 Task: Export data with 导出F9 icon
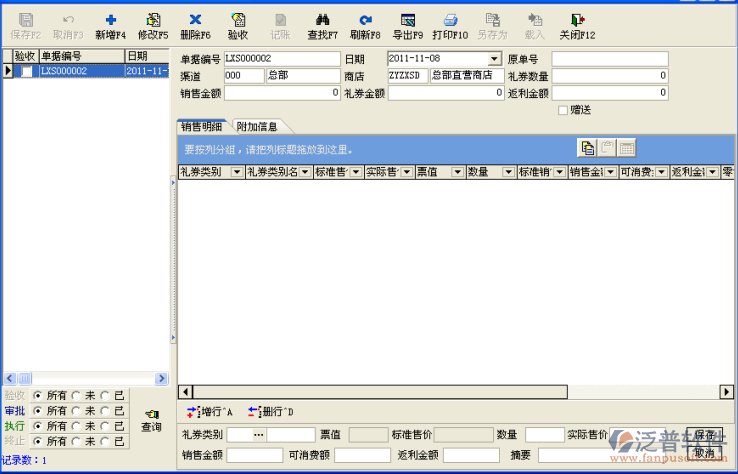pyautogui.click(x=408, y=26)
